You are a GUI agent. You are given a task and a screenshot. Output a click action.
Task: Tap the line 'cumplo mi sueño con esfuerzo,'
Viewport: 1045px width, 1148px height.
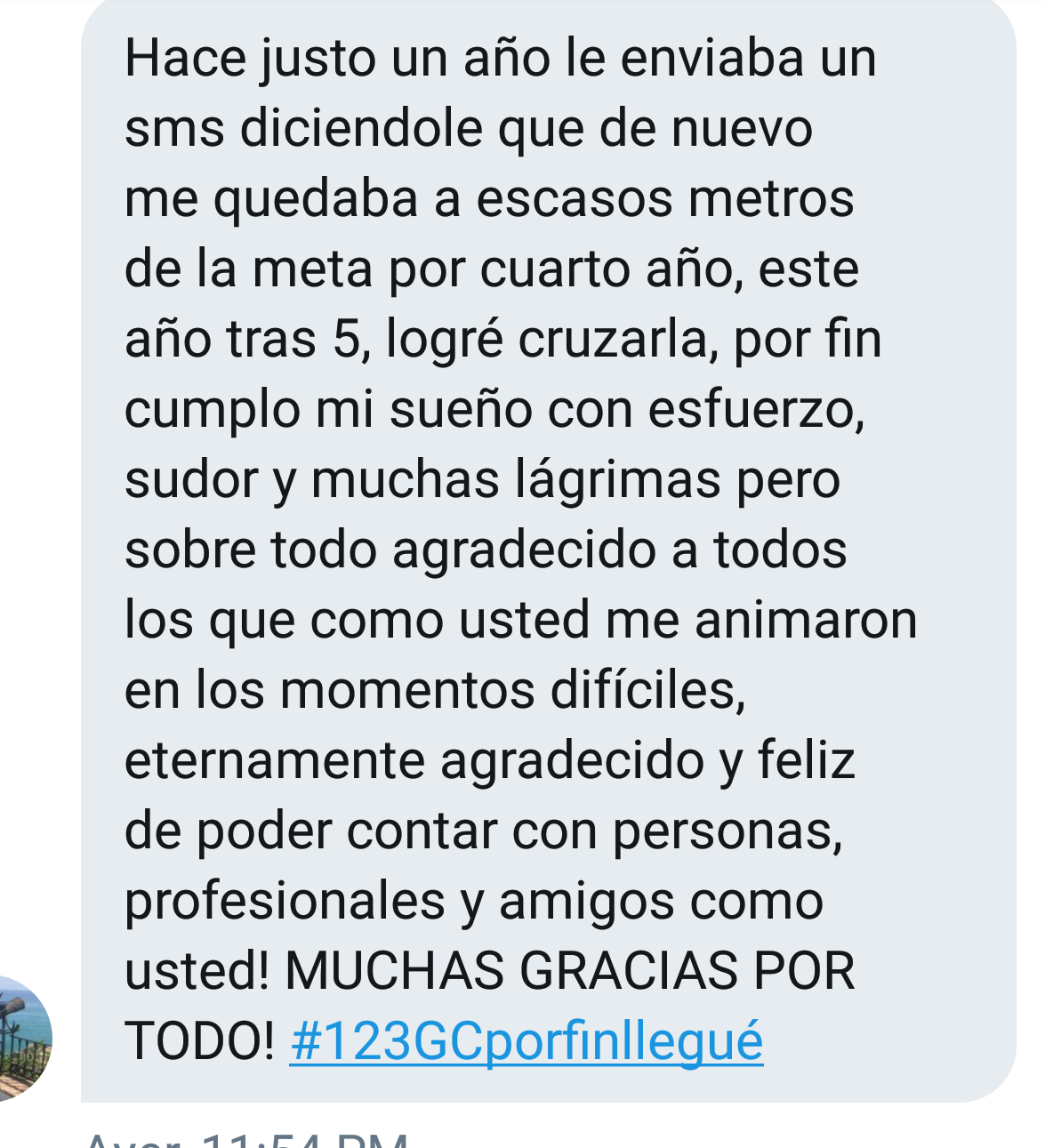click(494, 411)
